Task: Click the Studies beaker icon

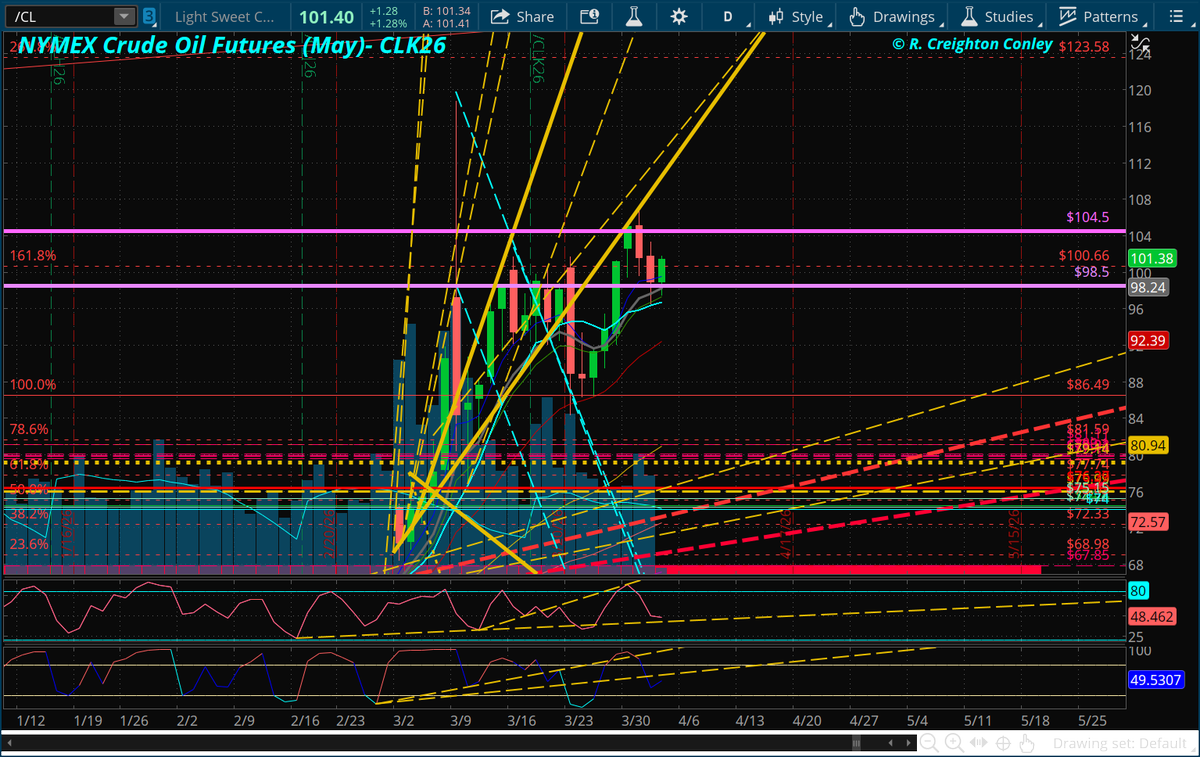Action: [969, 16]
